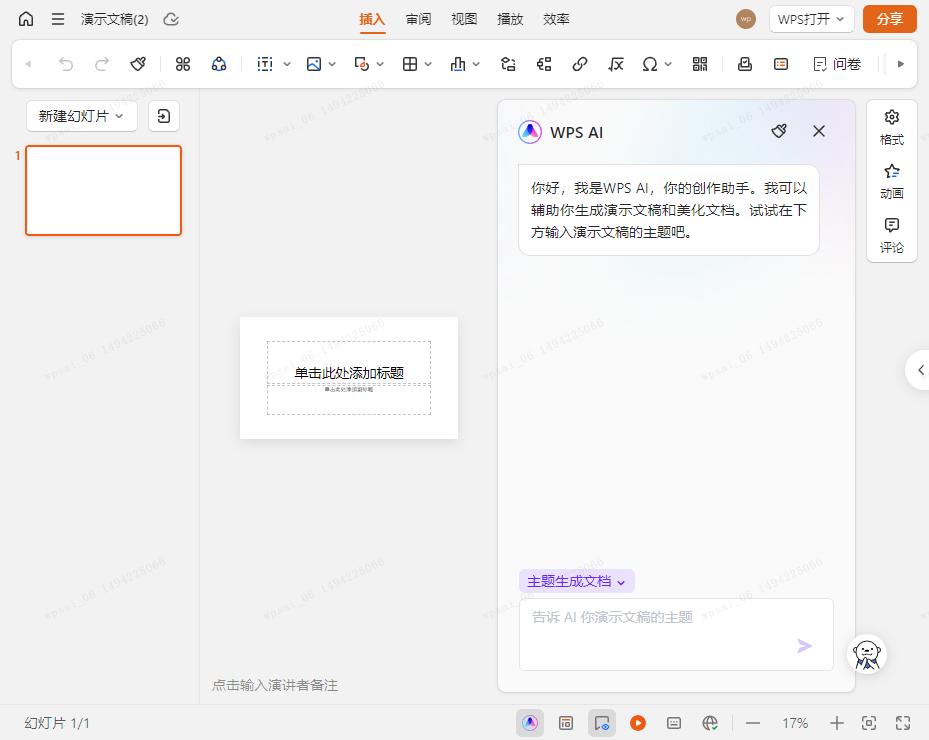Open the 评论 comments panel
This screenshot has height=740, width=929.
pyautogui.click(x=891, y=236)
